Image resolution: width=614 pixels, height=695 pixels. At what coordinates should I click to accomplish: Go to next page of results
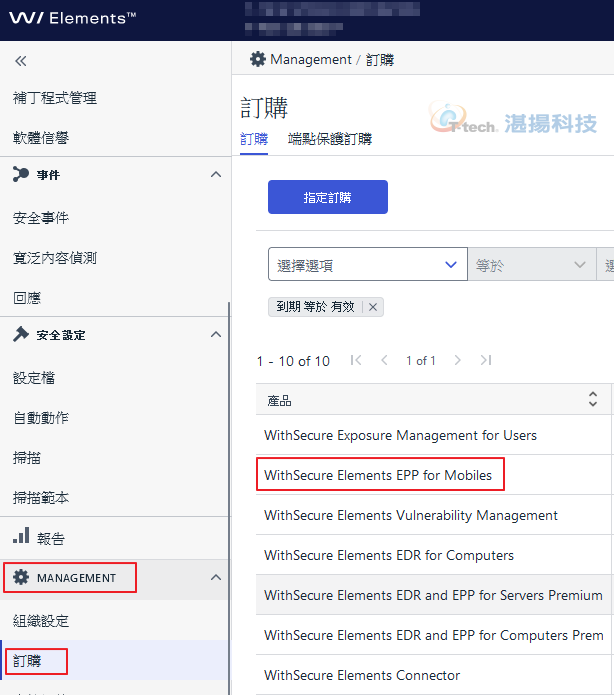458,360
